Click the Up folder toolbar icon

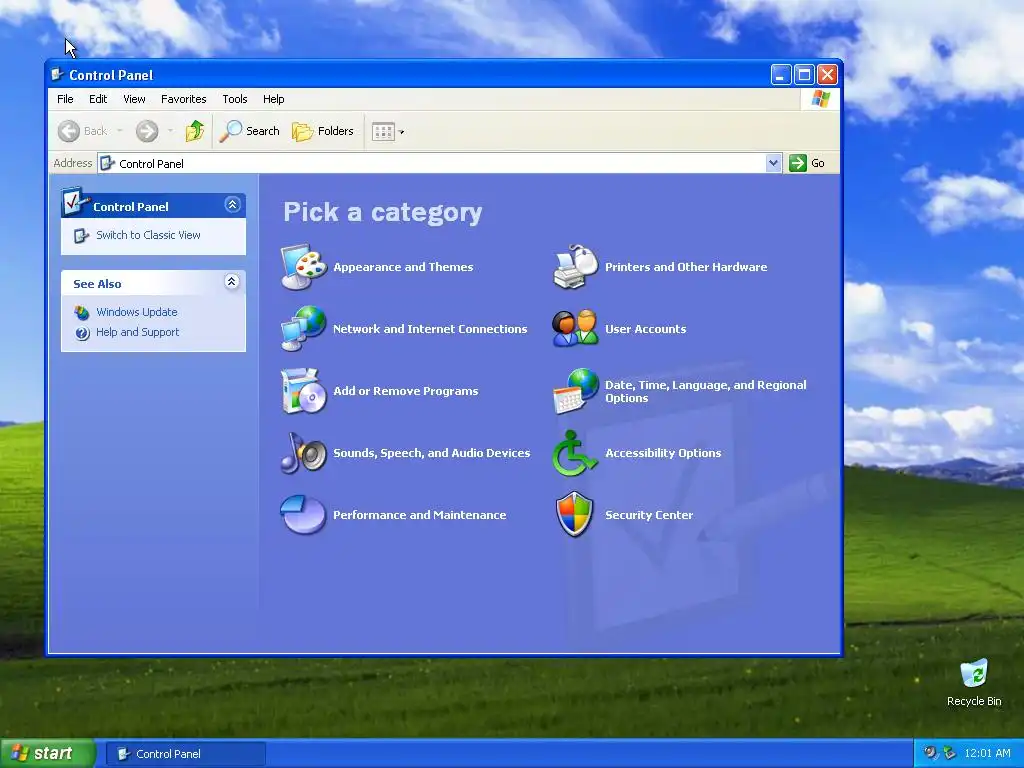click(x=195, y=131)
